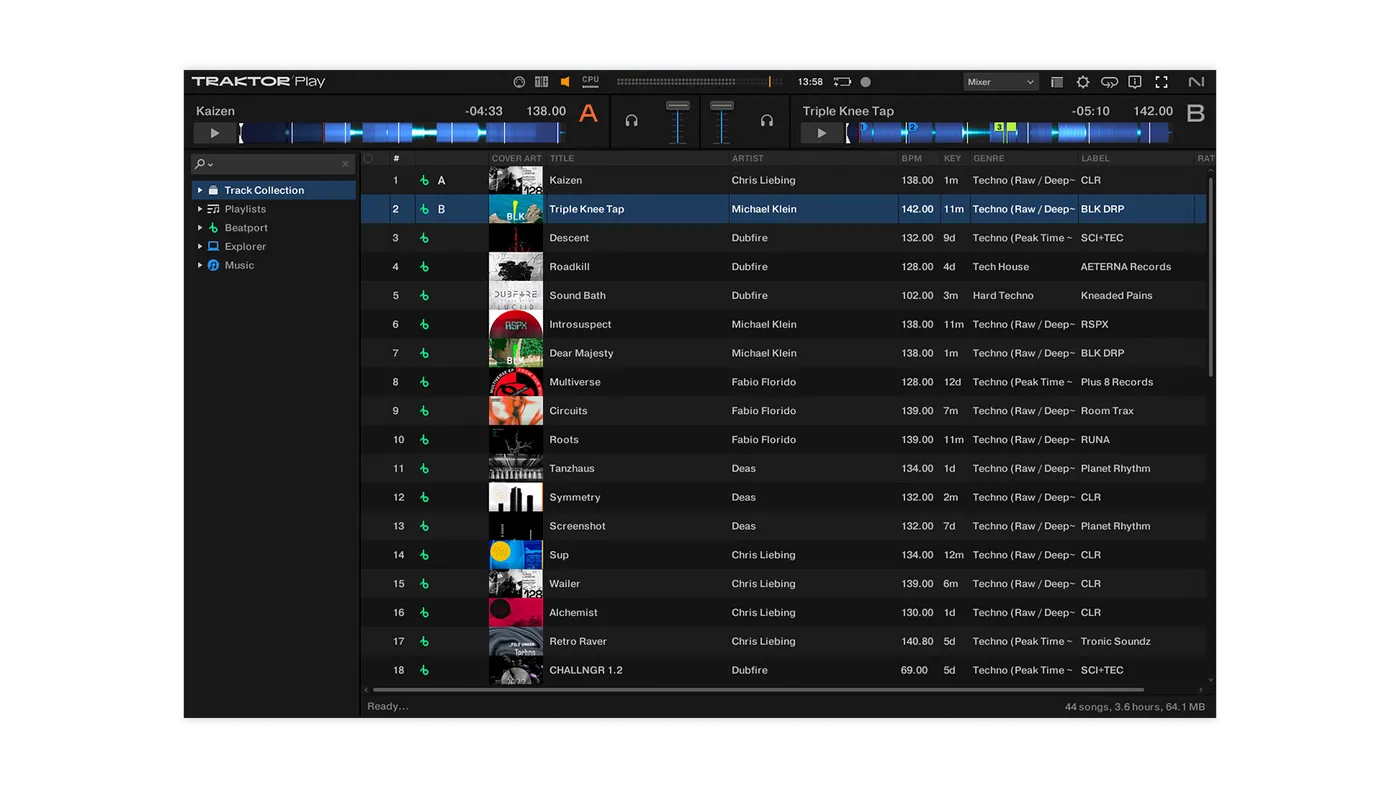Screen dimensions: 1400x788
Task: Toggle the browser-only view icon
Action: (1057, 82)
